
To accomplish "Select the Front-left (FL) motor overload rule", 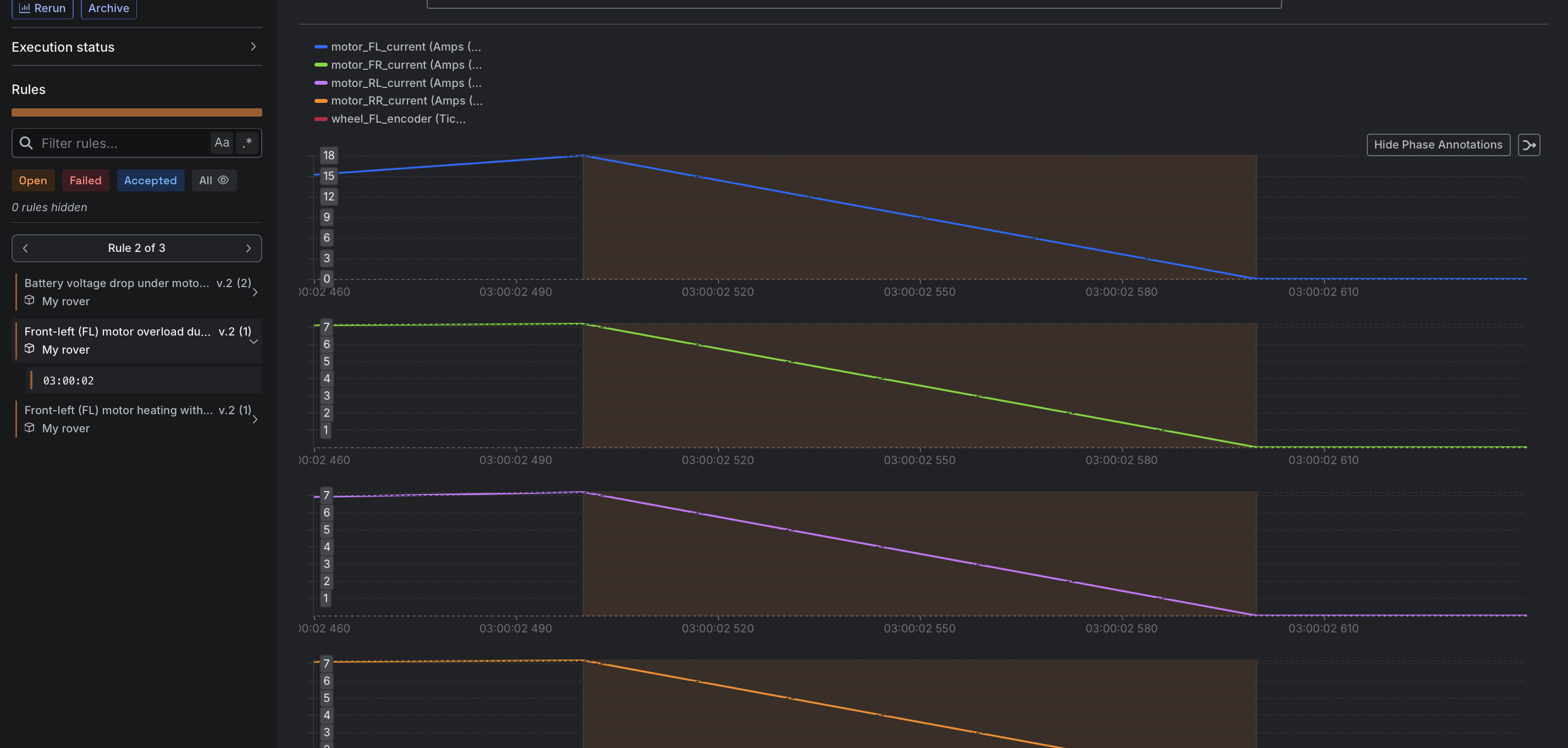I will click(136, 340).
